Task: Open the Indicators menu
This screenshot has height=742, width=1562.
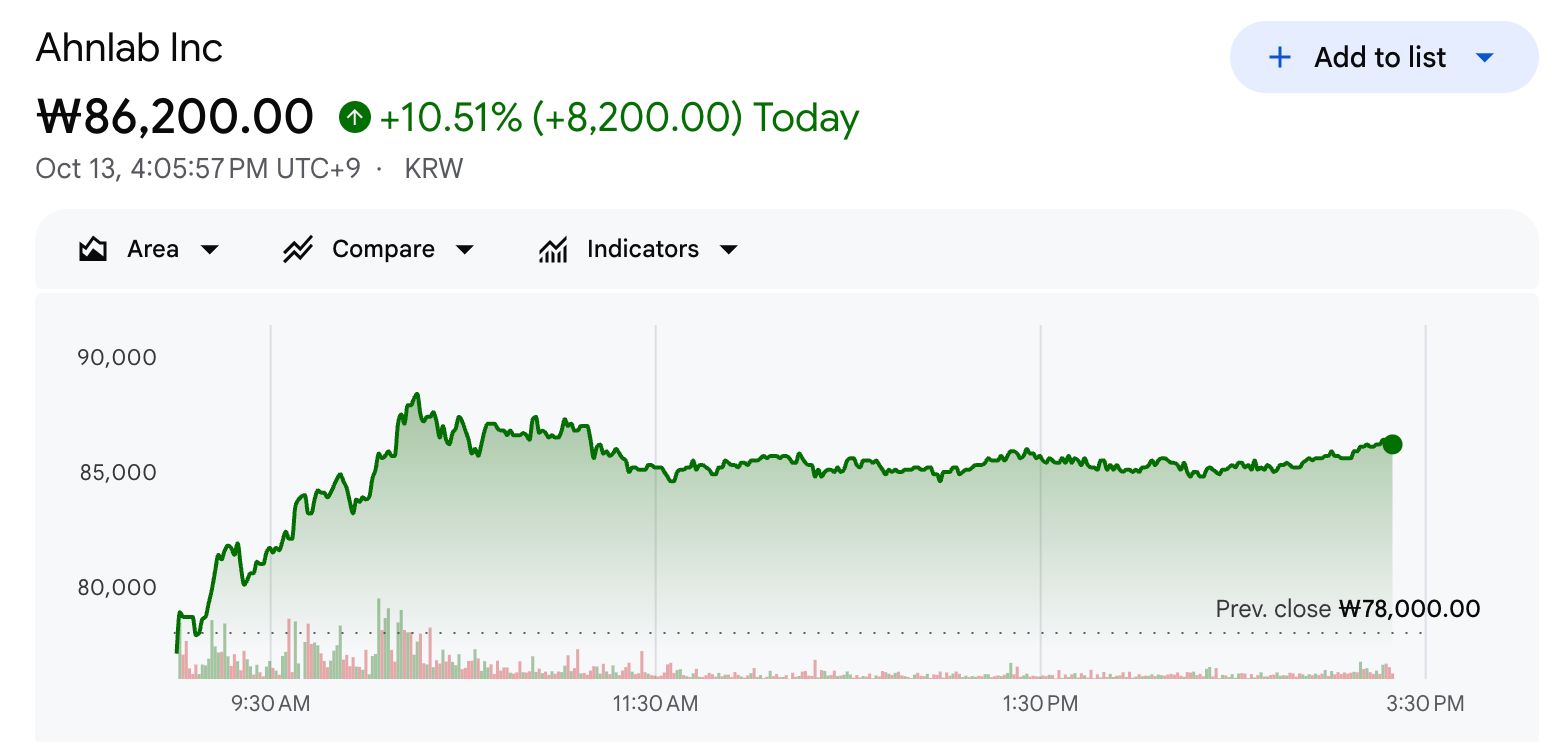Action: pos(639,249)
